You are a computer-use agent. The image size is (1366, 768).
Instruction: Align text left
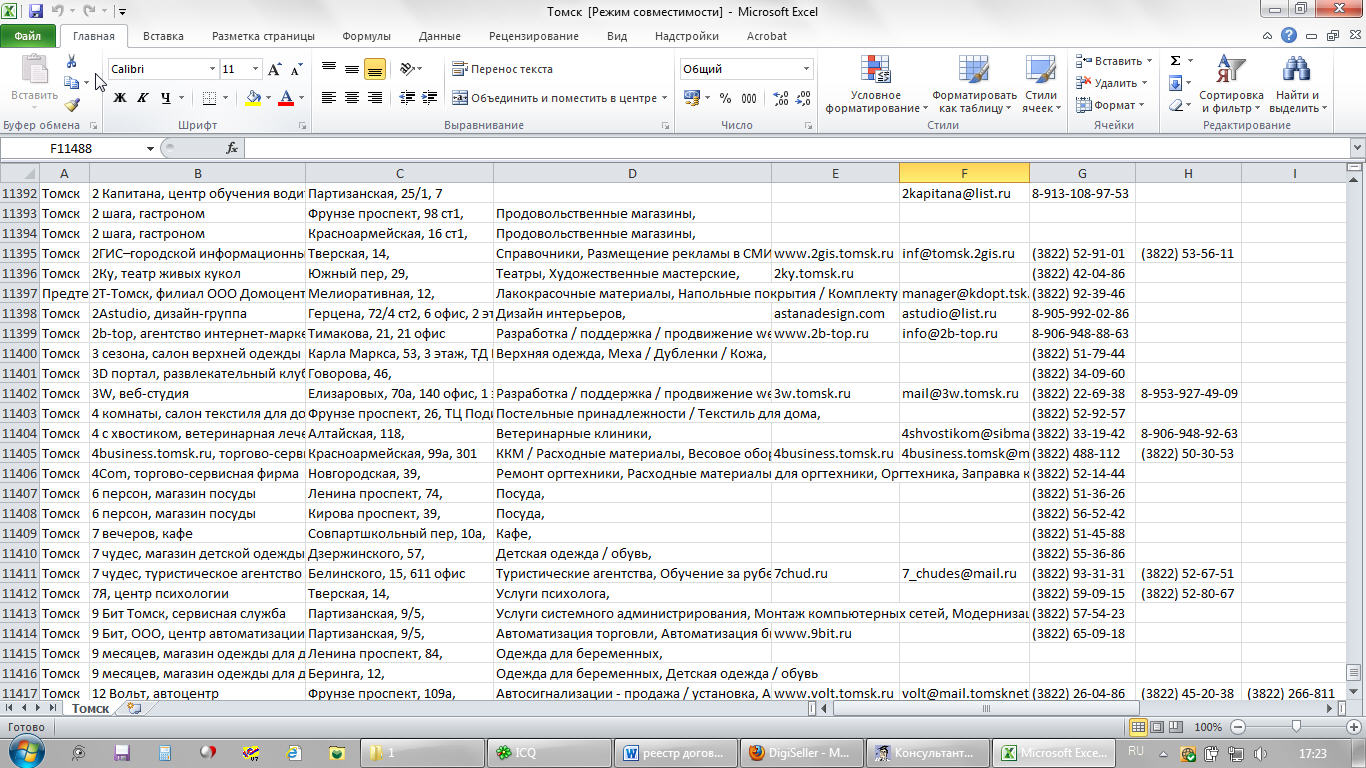(330, 98)
